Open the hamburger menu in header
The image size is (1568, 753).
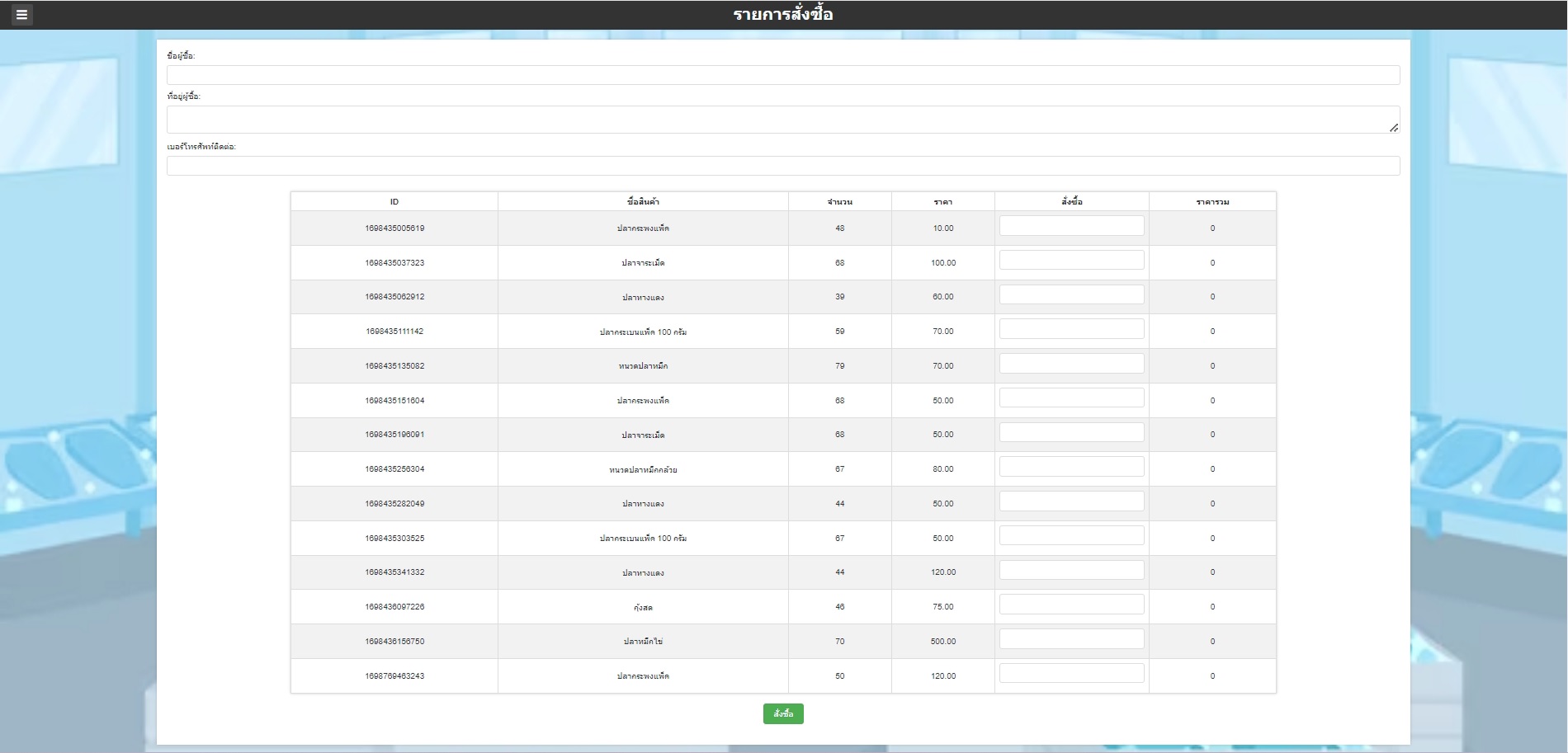click(21, 15)
